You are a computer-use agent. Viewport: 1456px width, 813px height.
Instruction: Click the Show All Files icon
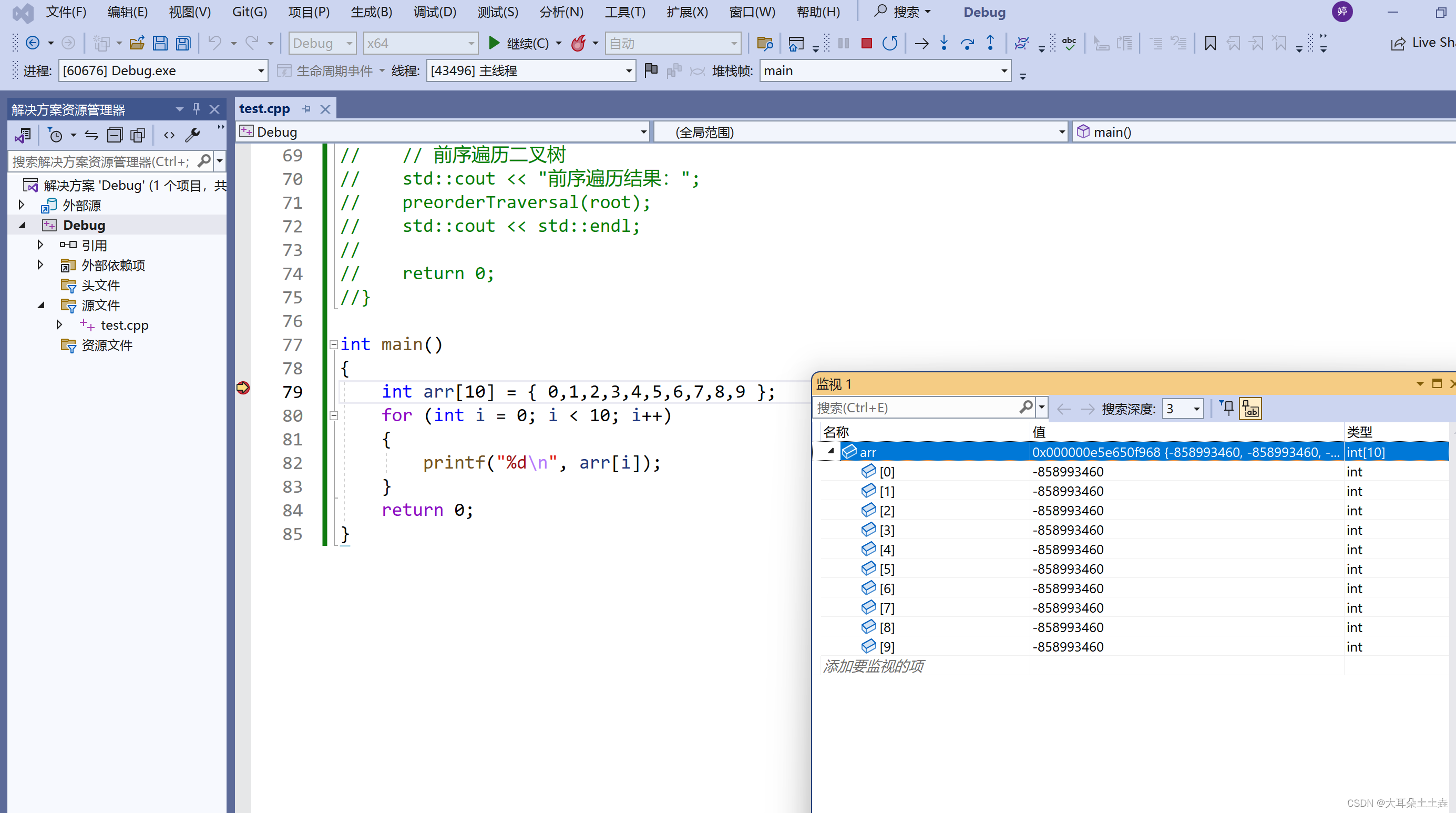click(x=137, y=135)
